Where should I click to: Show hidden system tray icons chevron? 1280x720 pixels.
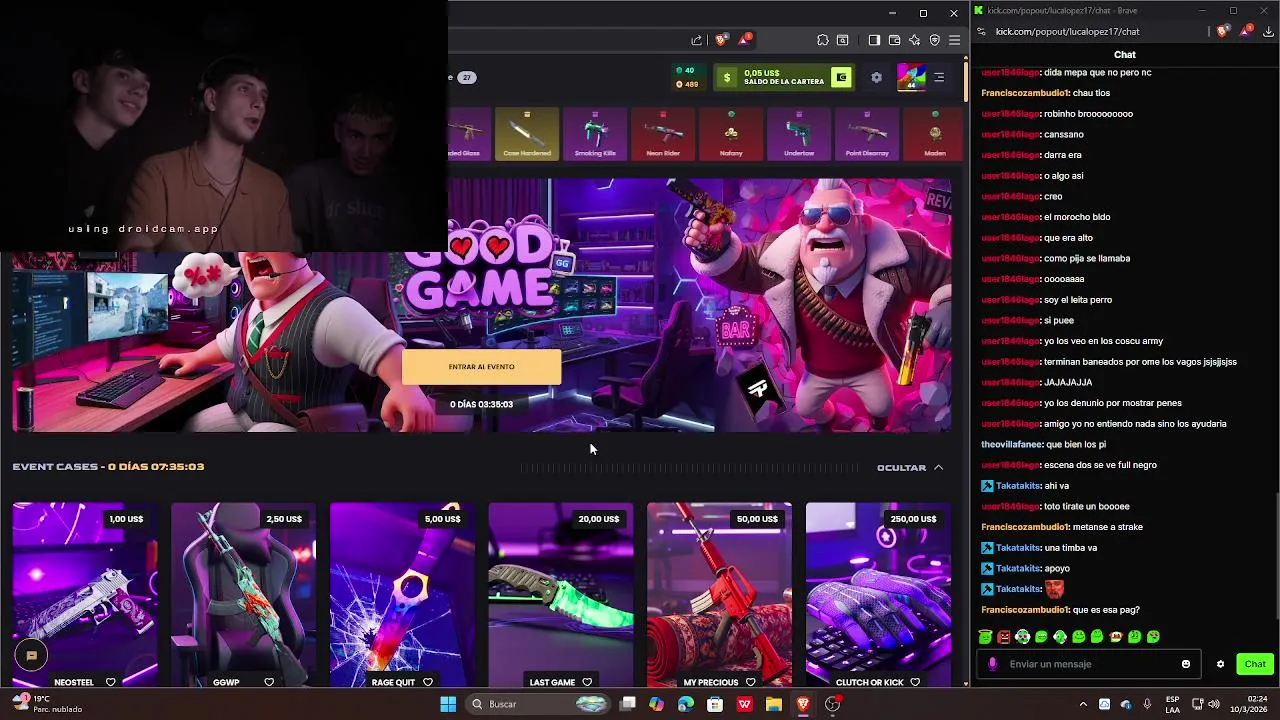(x=1083, y=704)
